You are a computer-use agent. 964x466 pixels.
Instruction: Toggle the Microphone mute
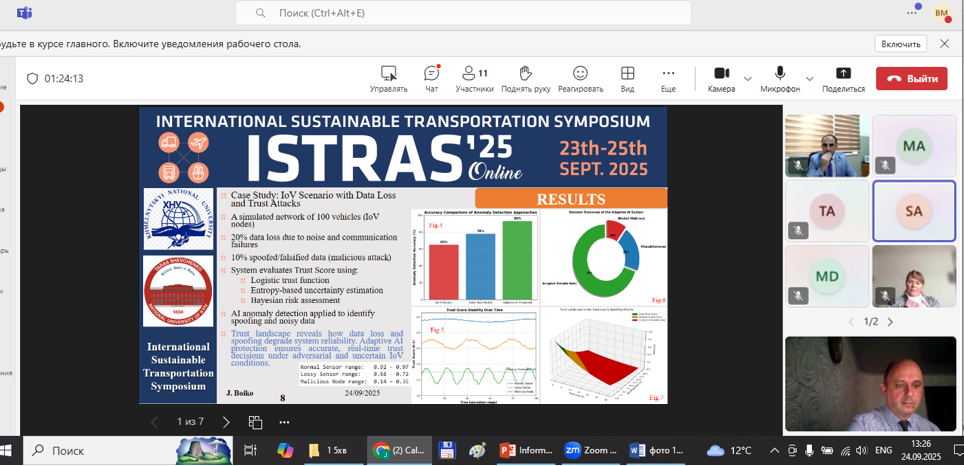tap(780, 78)
